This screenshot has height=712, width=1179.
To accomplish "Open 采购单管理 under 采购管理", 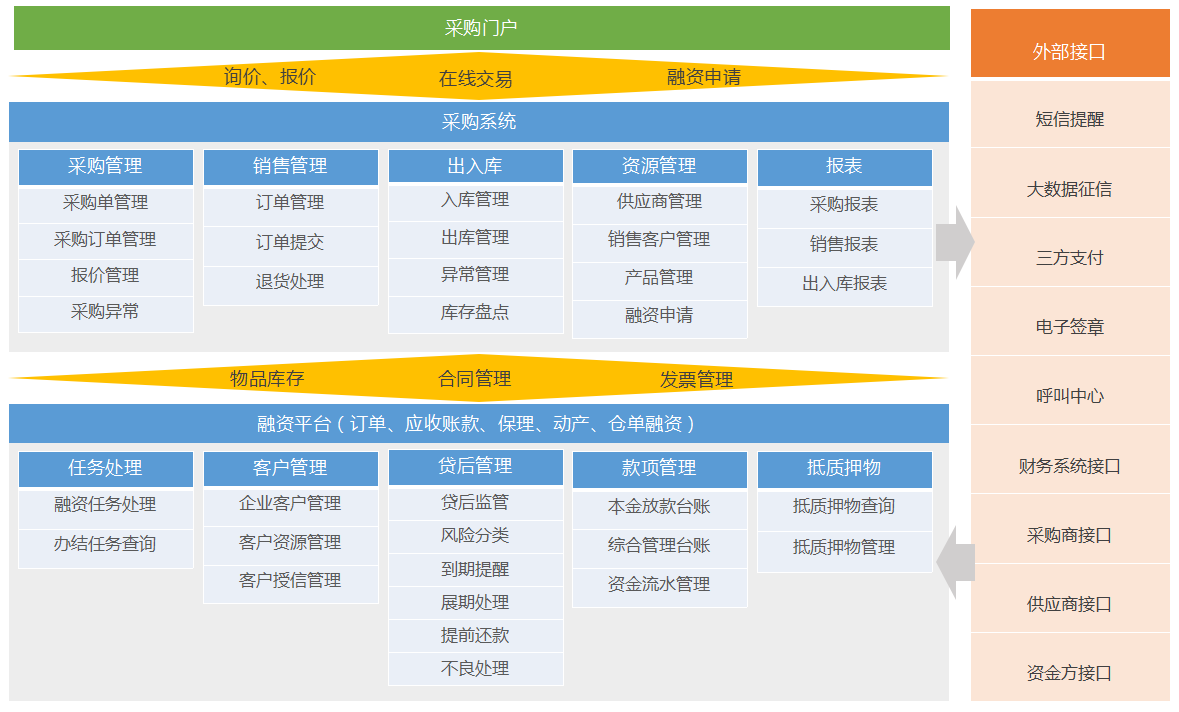I will tap(106, 203).
